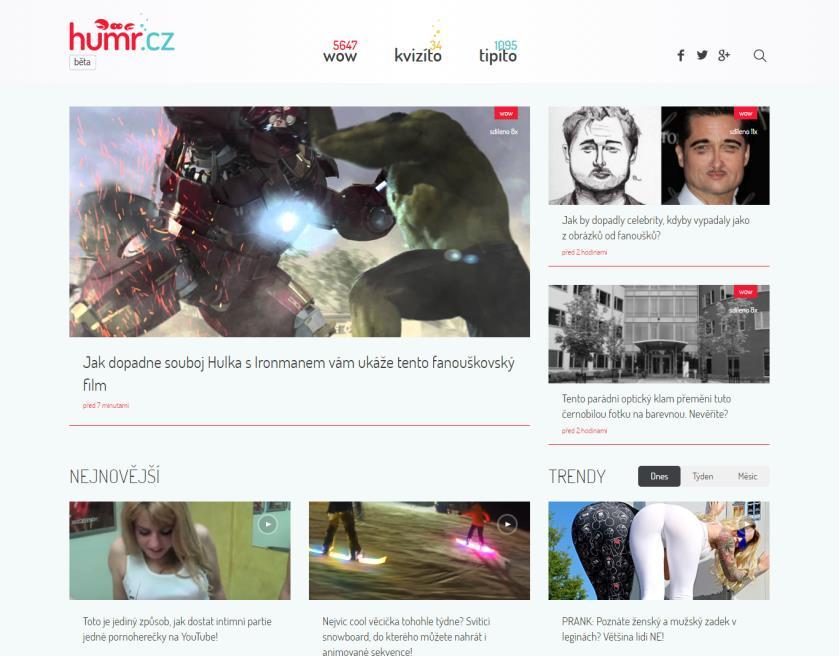This screenshot has width=839, height=656.
Task: Click the wow badge on black-and-white building card
Action: [x=745, y=292]
